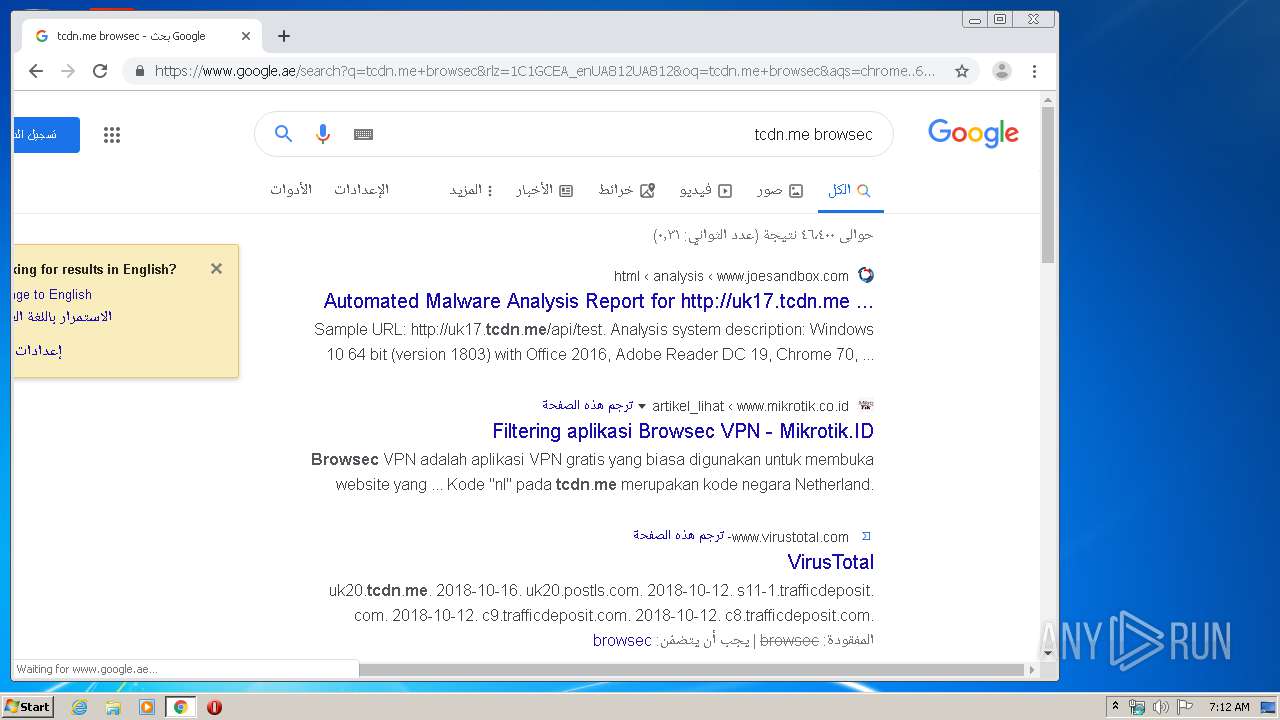The image size is (1280, 720).
Task: Select the Chrome taskbar icon
Action: point(180,707)
